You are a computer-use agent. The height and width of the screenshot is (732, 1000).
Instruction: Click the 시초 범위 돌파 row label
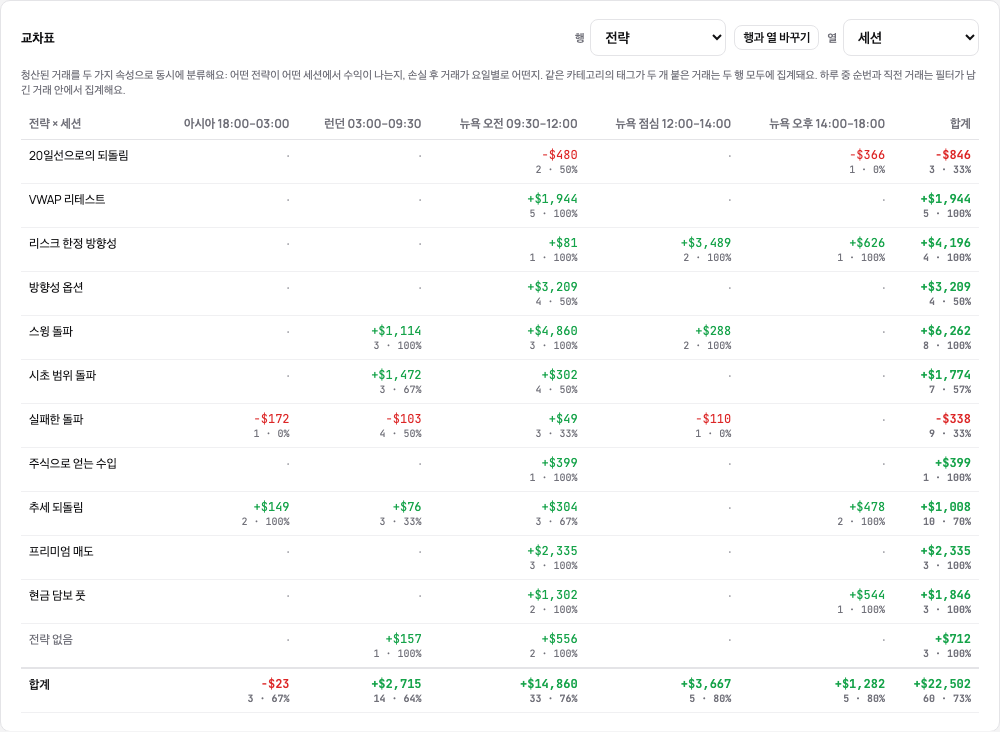[x=62, y=376]
